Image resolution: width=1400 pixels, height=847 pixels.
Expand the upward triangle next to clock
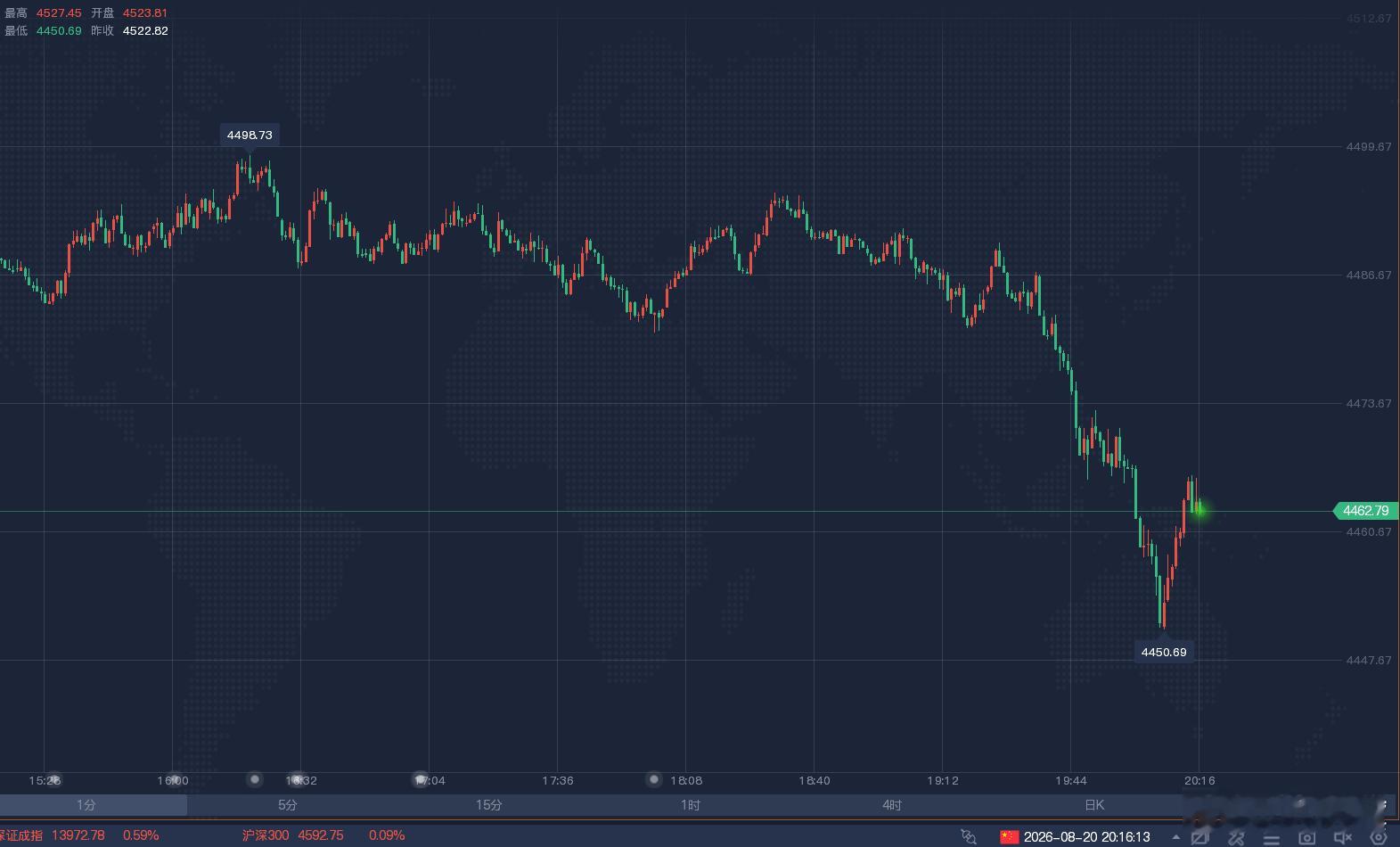coord(1177,836)
